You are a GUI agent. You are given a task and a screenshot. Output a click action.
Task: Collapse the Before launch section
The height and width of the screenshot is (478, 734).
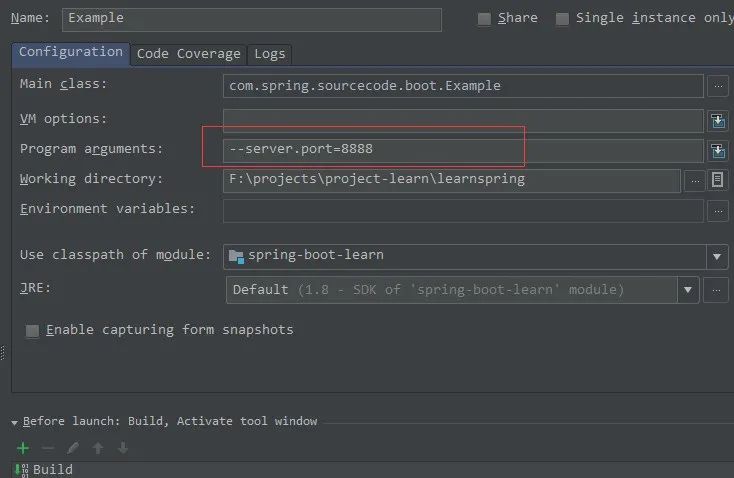pyautogui.click(x=15, y=422)
